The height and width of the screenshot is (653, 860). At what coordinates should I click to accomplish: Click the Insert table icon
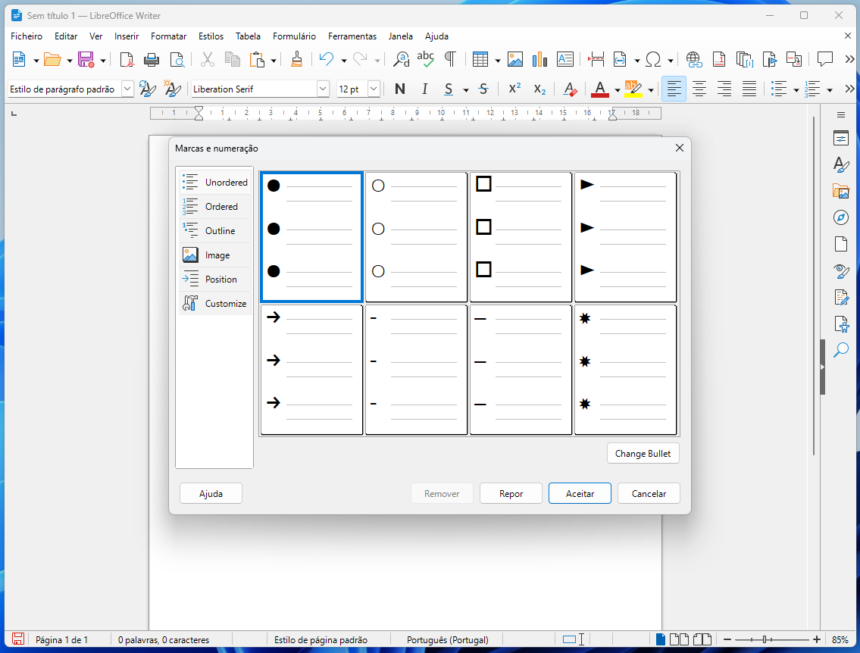480,59
